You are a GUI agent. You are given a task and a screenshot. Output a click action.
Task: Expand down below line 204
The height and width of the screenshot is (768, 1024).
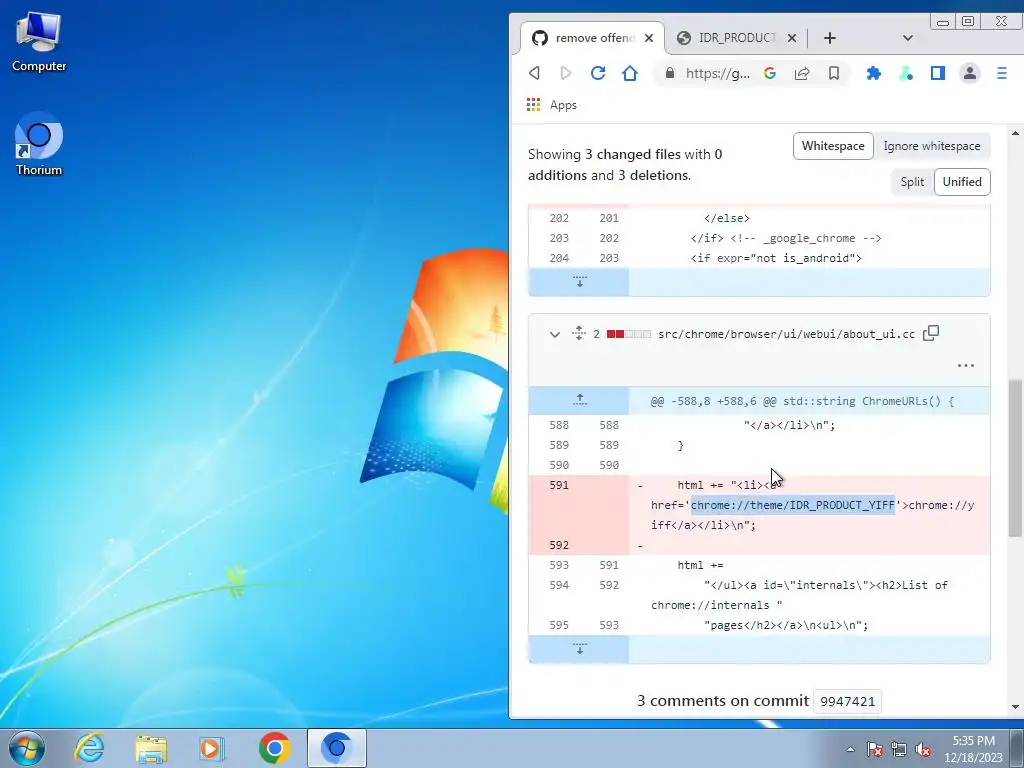(579, 281)
